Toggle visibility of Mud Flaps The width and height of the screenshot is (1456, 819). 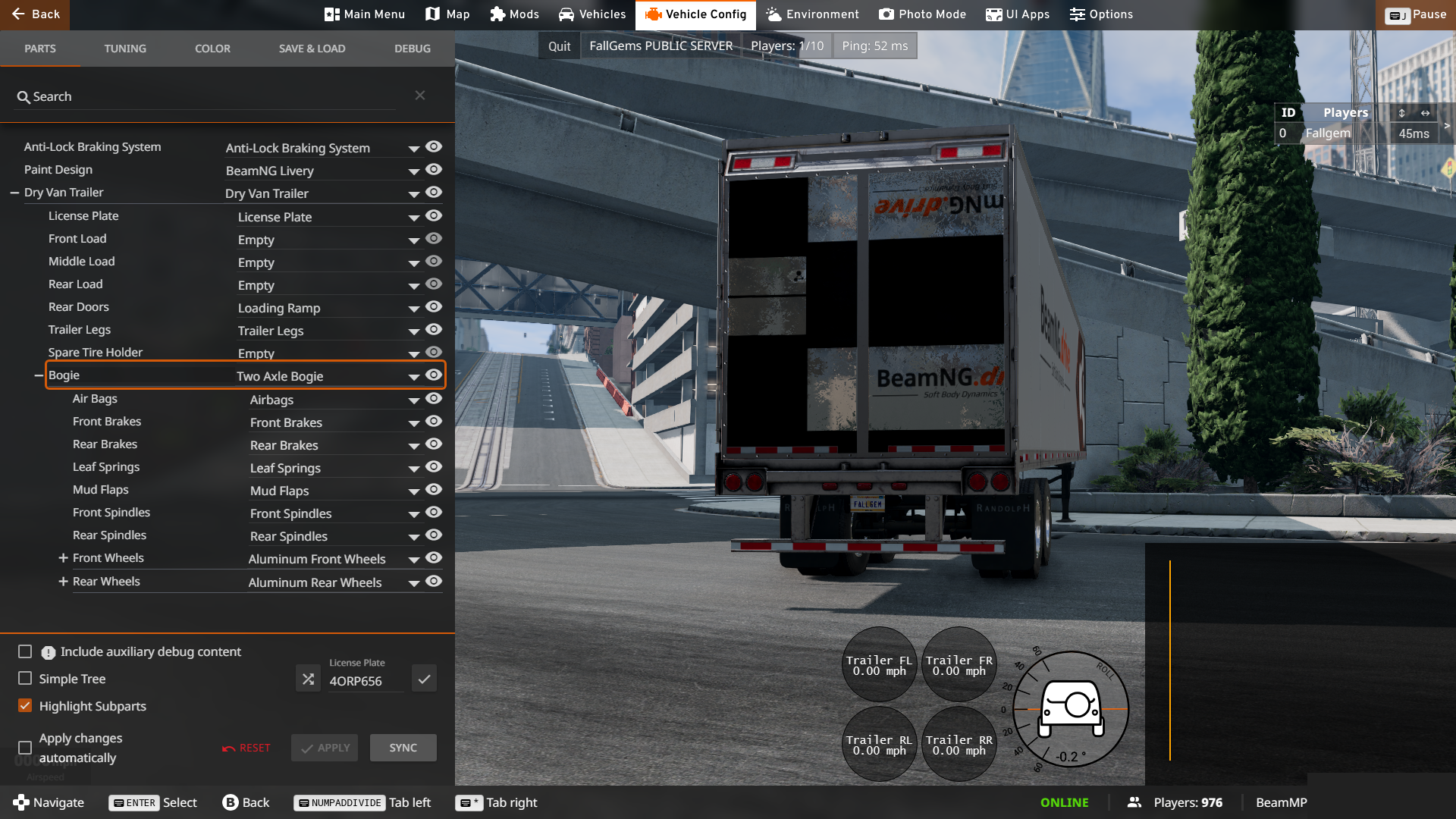pos(434,489)
